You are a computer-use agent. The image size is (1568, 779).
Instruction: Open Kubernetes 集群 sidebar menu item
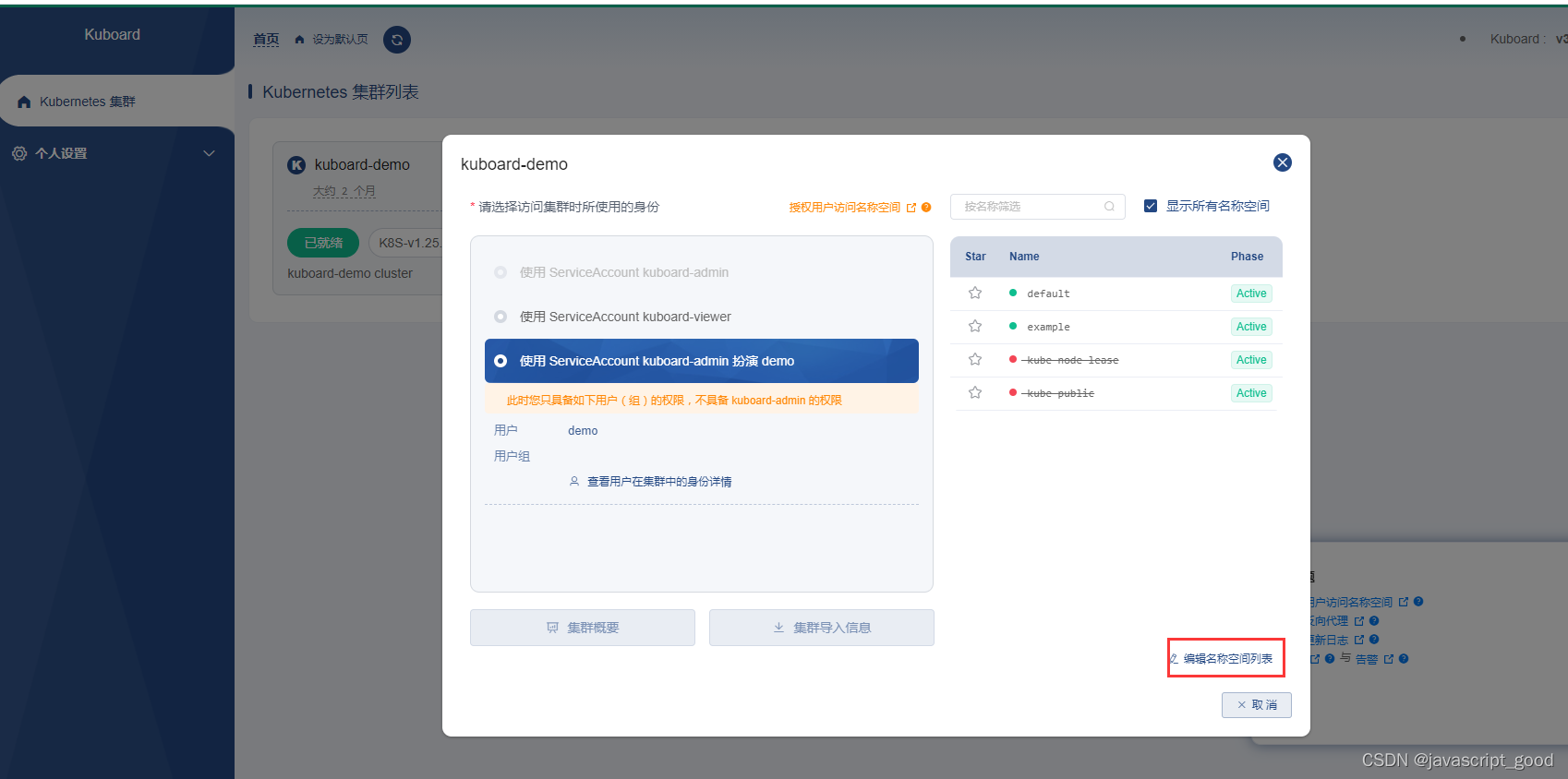click(x=117, y=102)
